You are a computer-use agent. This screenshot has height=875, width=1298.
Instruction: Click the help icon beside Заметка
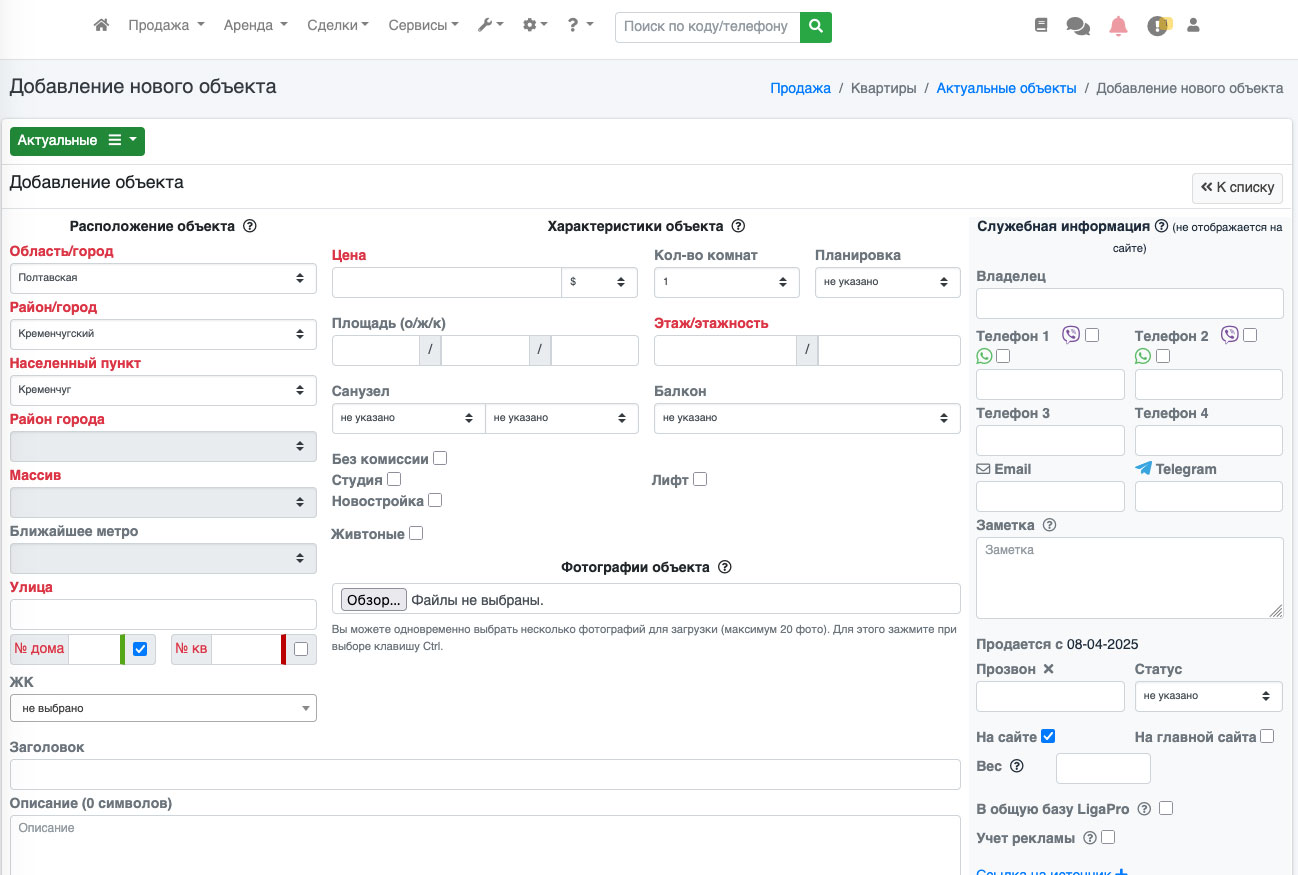(x=1049, y=525)
